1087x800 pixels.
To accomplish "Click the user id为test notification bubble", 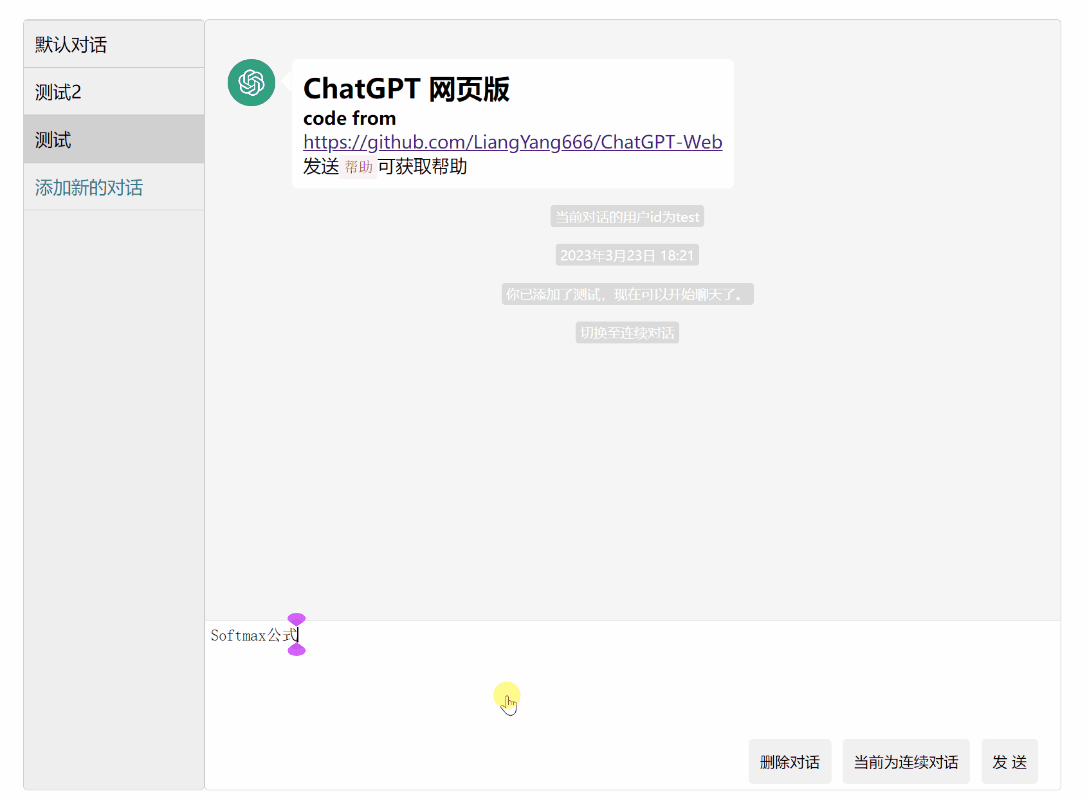I will [627, 215].
